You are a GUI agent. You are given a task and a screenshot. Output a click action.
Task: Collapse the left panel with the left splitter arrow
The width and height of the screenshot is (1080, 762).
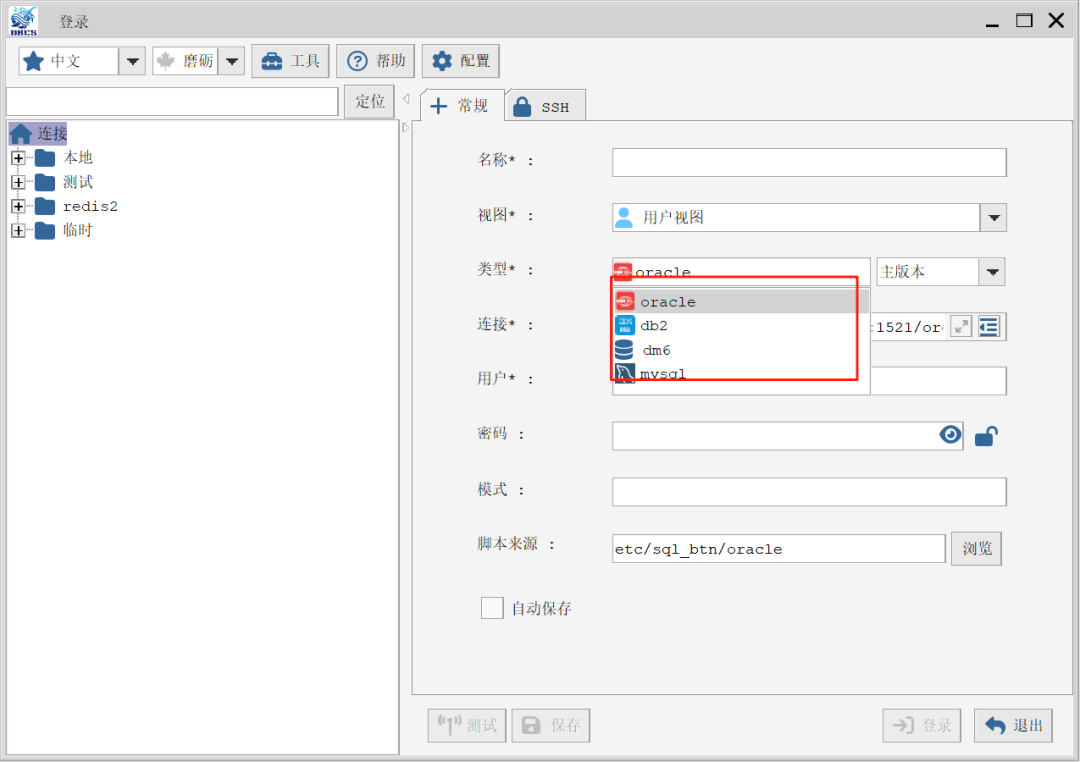tap(406, 99)
